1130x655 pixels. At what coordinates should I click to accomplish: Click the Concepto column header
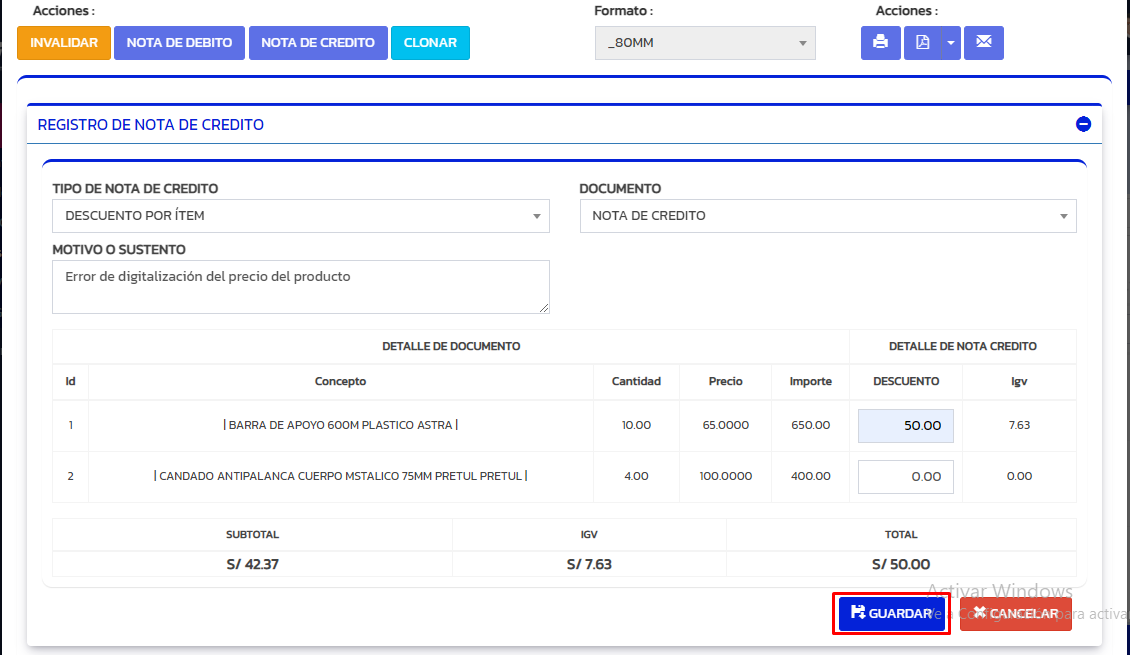tap(340, 381)
